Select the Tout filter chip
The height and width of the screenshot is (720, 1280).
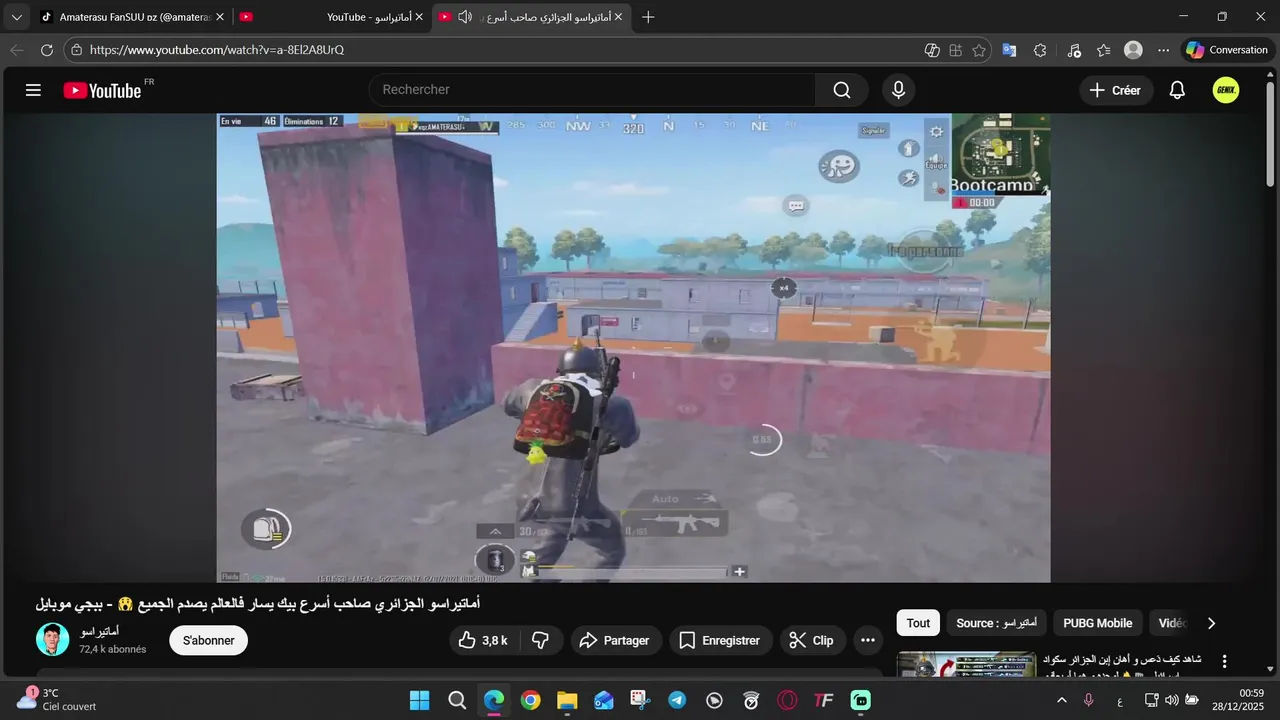tap(918, 623)
